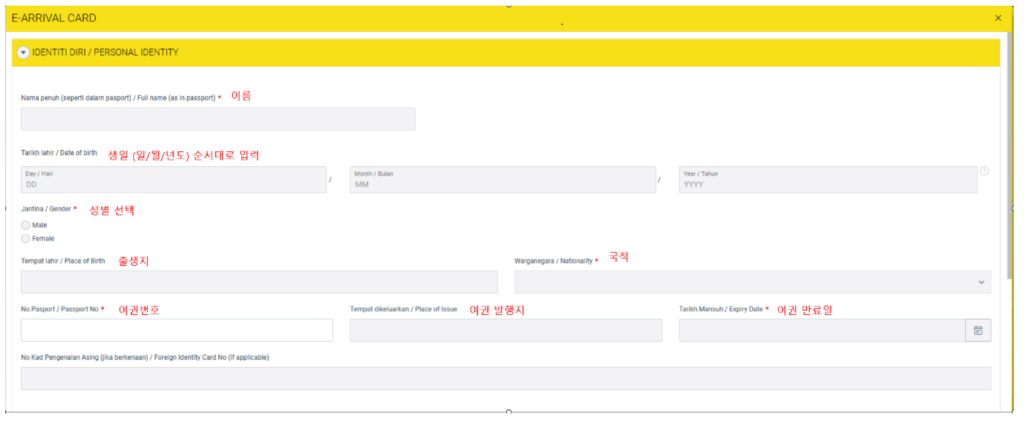Select the Male gender radio button

tap(26, 225)
